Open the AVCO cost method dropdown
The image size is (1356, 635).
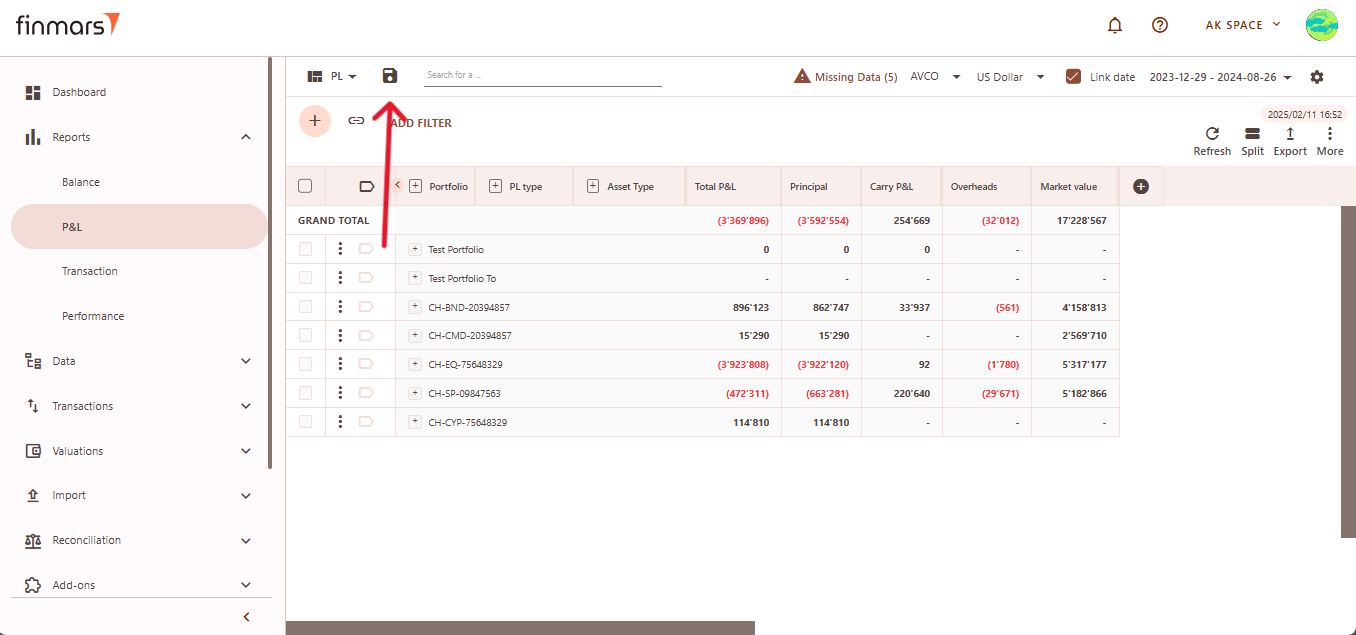point(935,77)
